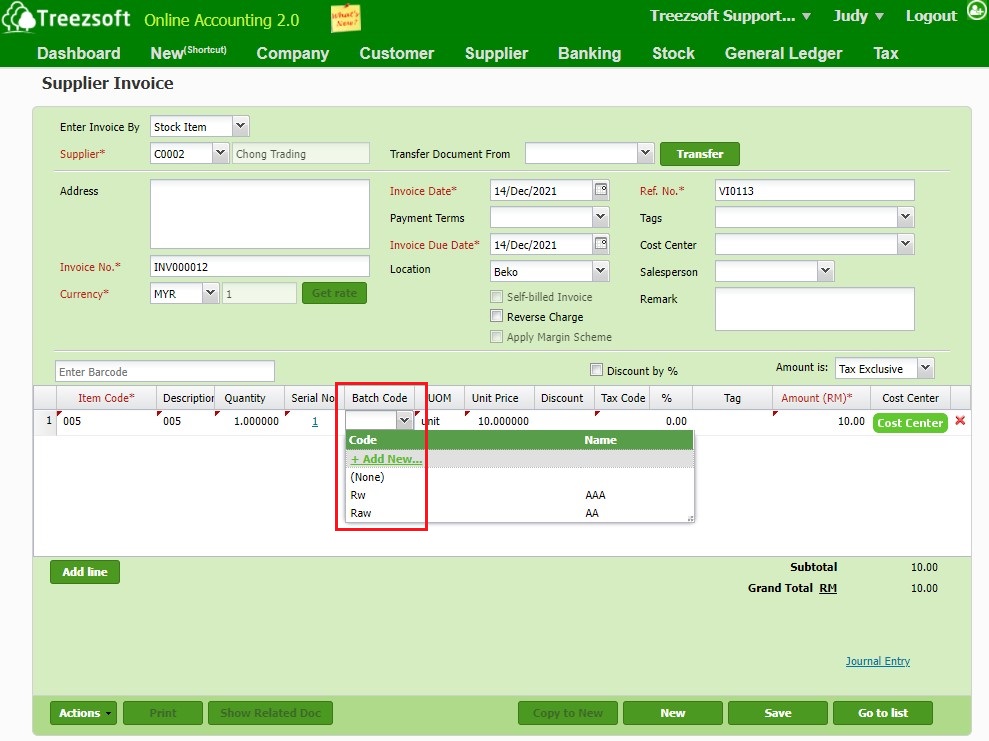This screenshot has width=989, height=741.
Task: Select batch code Raw from list
Action: (361, 513)
